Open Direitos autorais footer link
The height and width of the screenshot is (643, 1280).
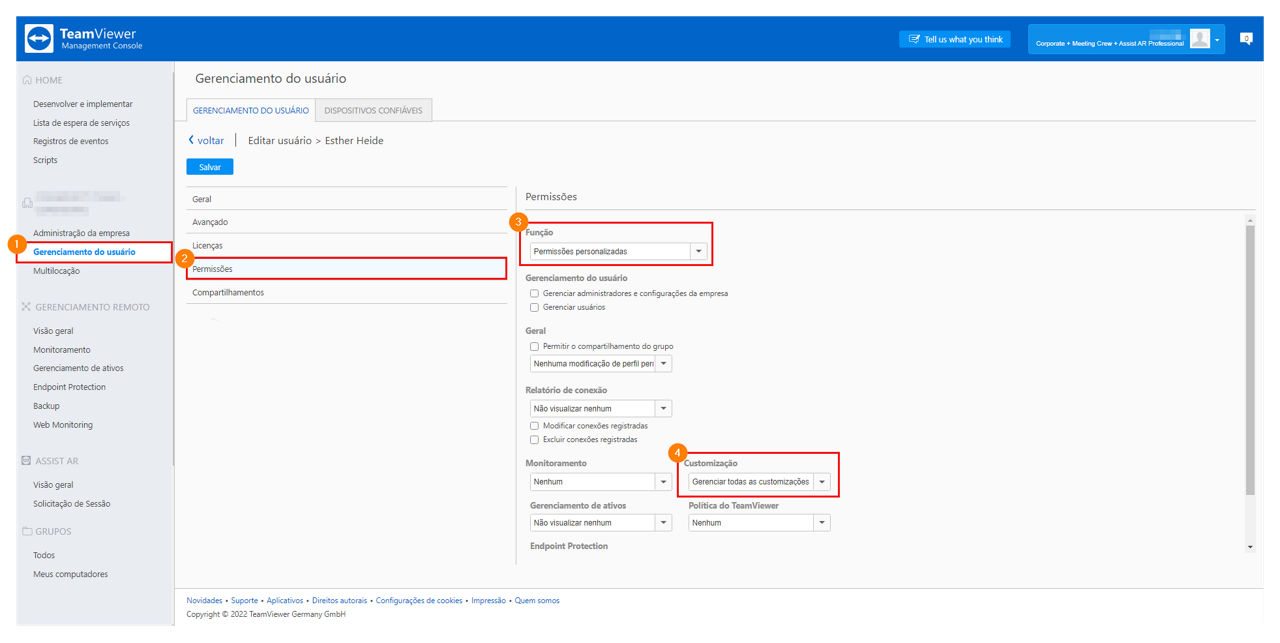point(340,601)
